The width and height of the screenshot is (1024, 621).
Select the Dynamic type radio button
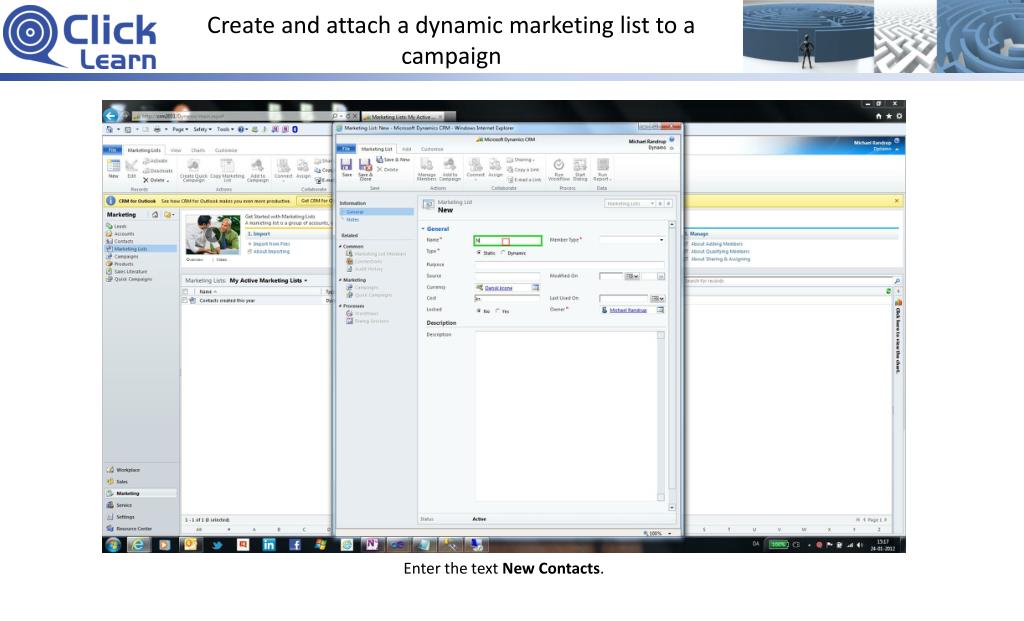[x=503, y=253]
